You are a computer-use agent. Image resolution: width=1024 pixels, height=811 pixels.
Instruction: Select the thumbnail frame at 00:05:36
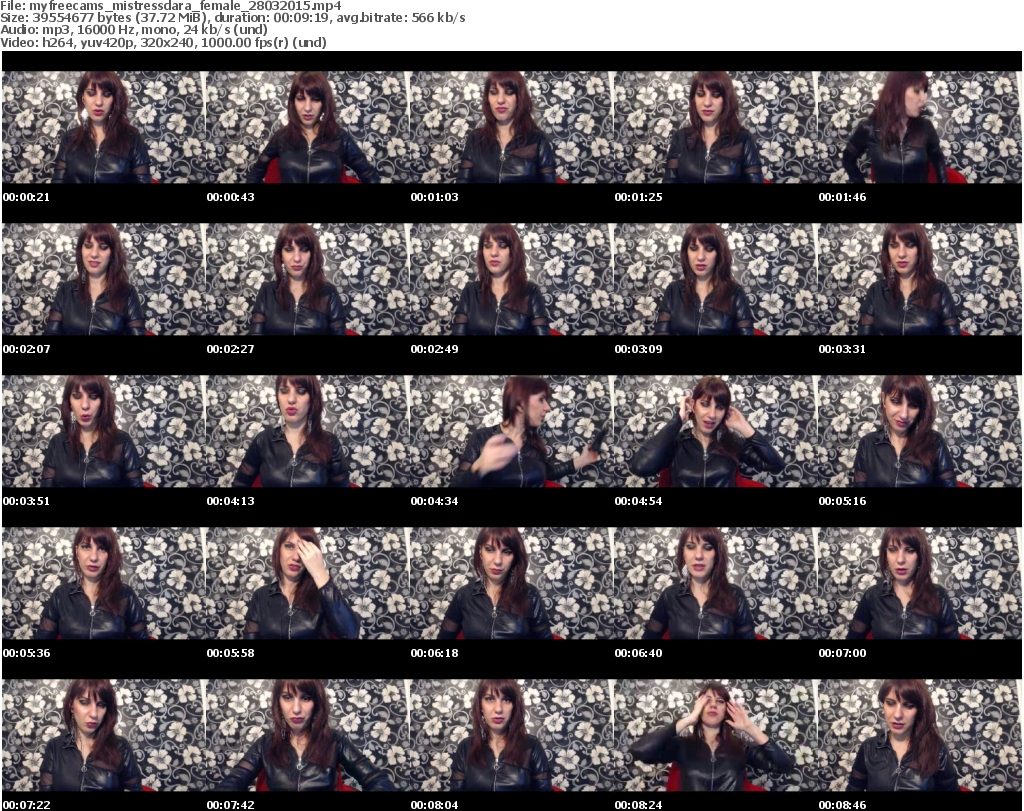click(104, 584)
